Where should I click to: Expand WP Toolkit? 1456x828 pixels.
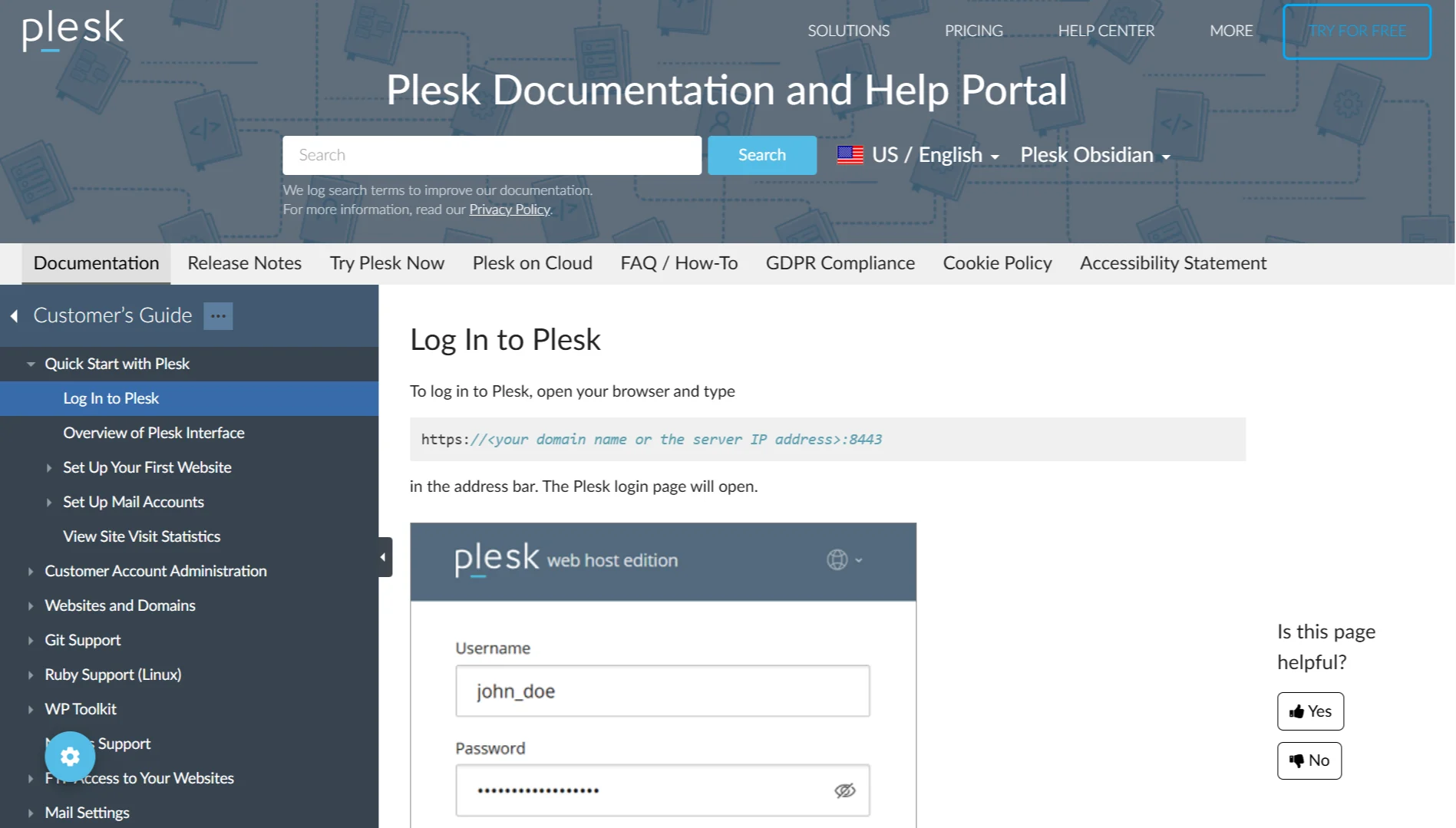click(x=31, y=709)
